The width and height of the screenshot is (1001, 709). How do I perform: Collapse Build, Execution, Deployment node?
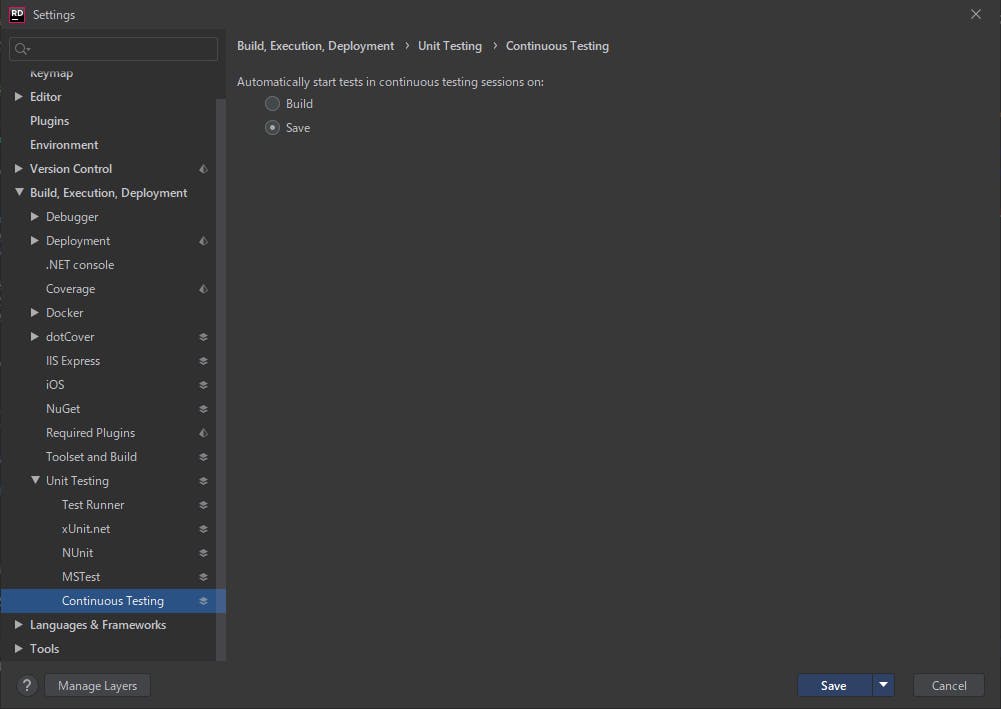19,192
